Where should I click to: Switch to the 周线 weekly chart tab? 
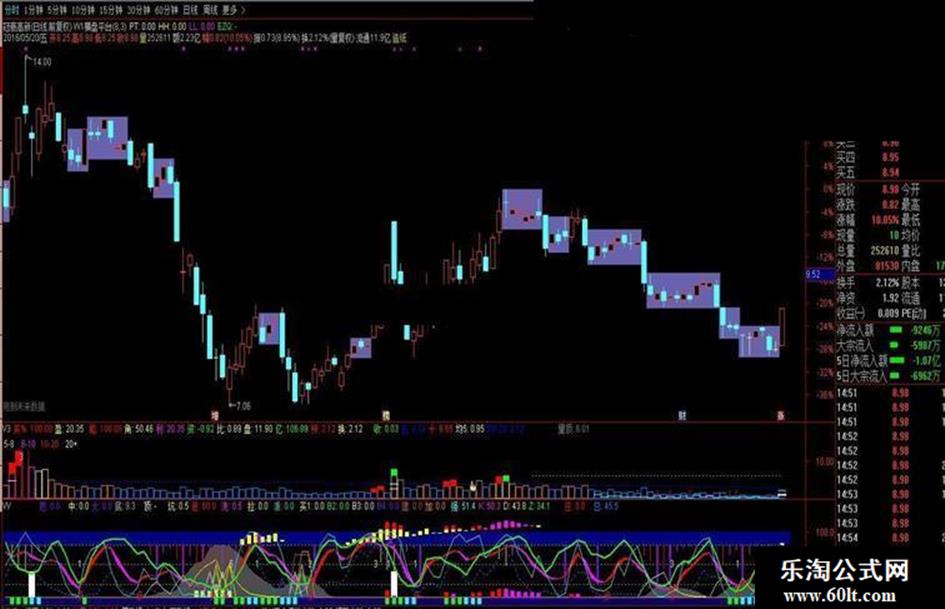pyautogui.click(x=210, y=10)
